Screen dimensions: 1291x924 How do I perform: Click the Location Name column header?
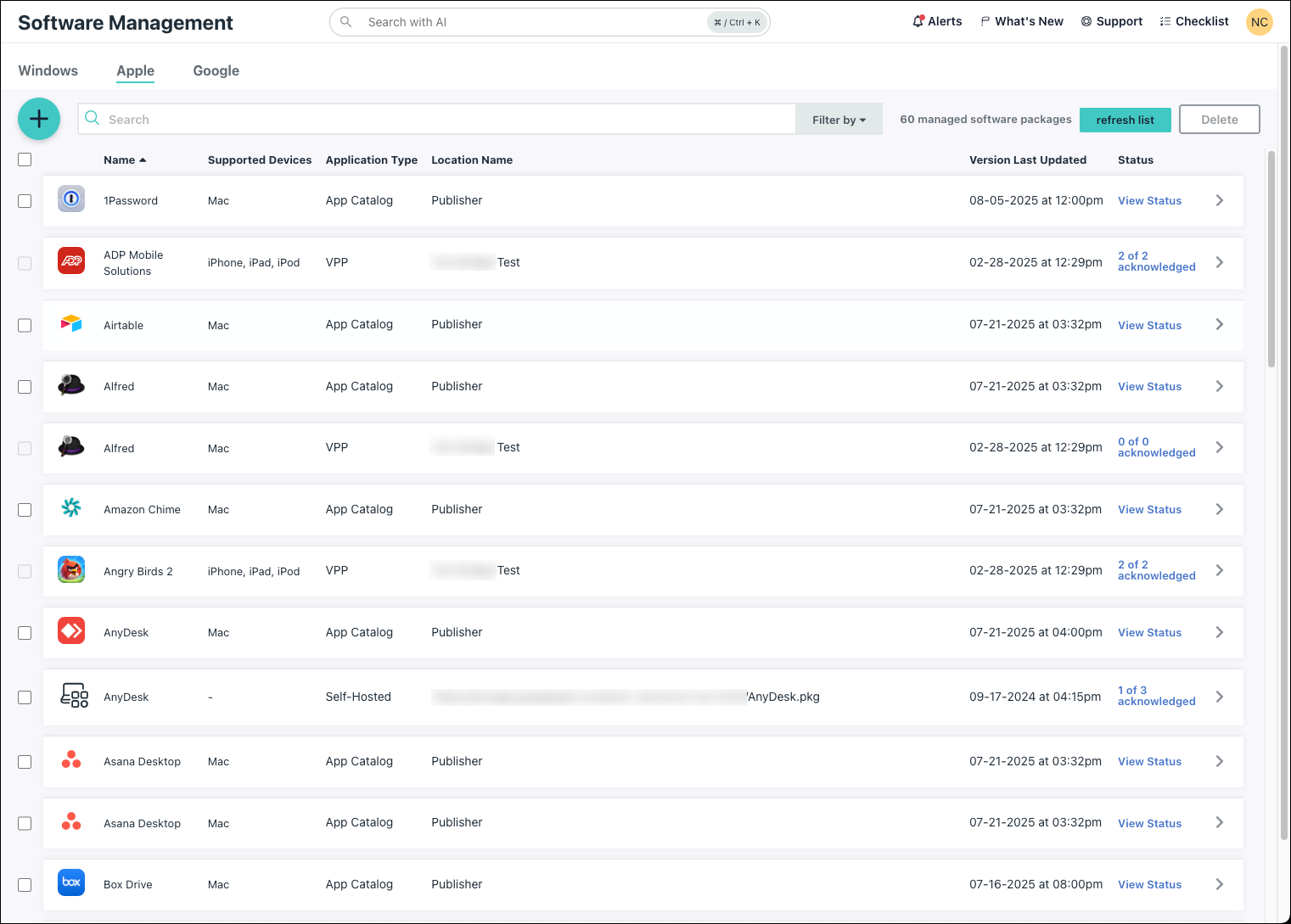click(472, 160)
